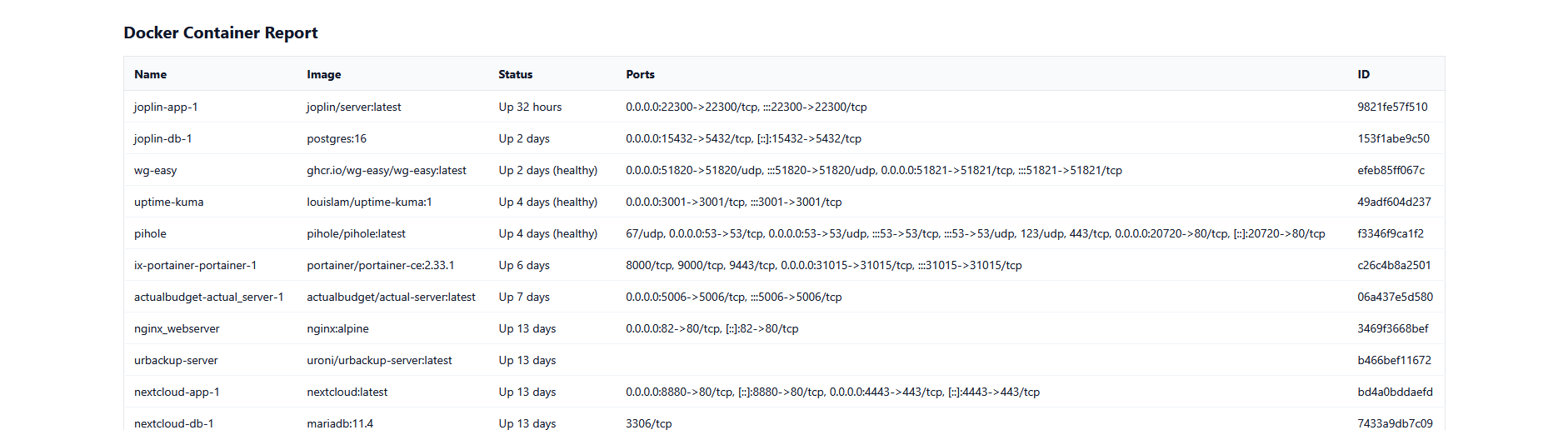The image size is (1568, 430).
Task: Click the Up 7 days status
Action: (525, 297)
